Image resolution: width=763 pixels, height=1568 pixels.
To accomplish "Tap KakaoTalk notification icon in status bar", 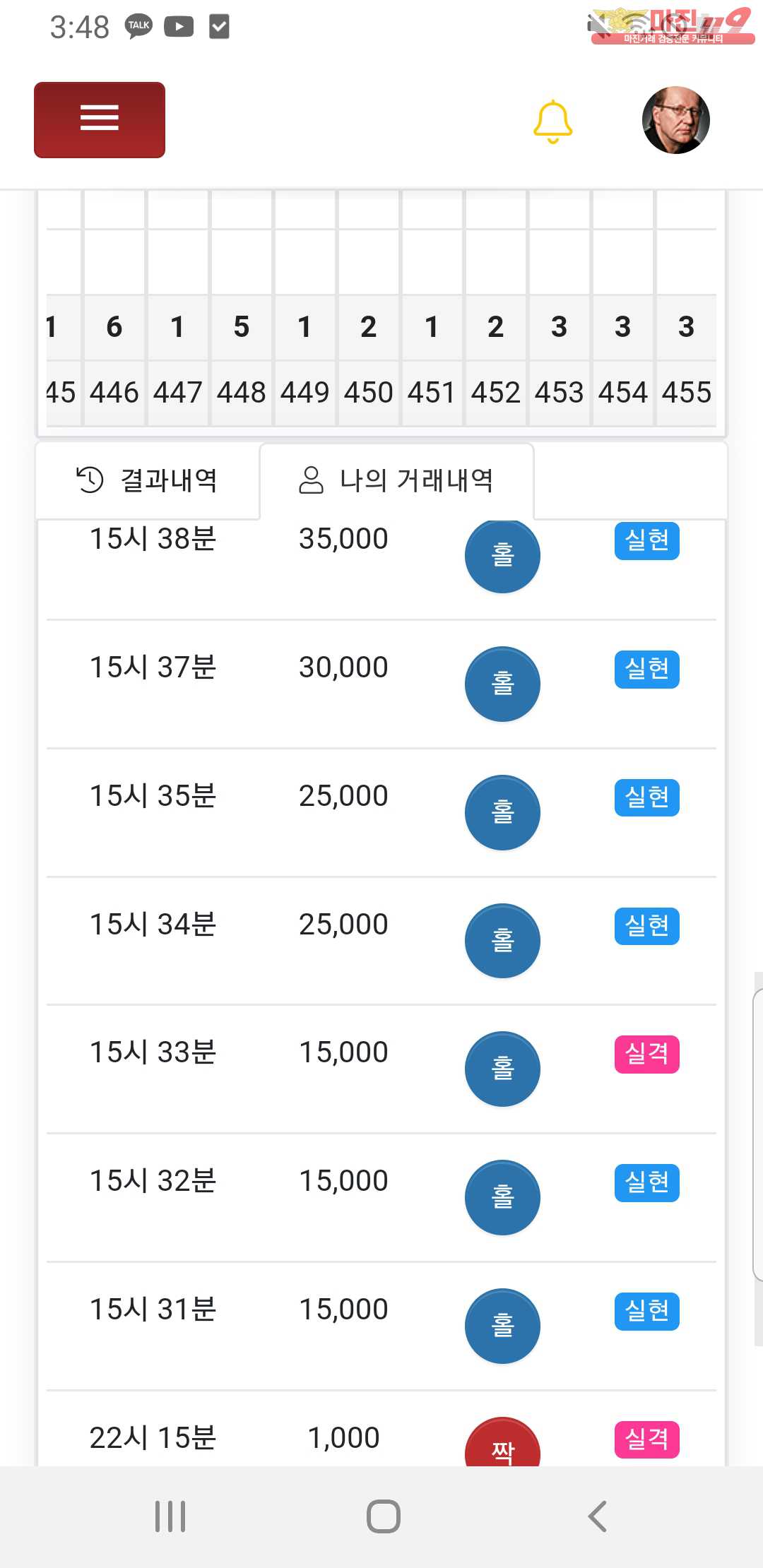I will coord(138,27).
